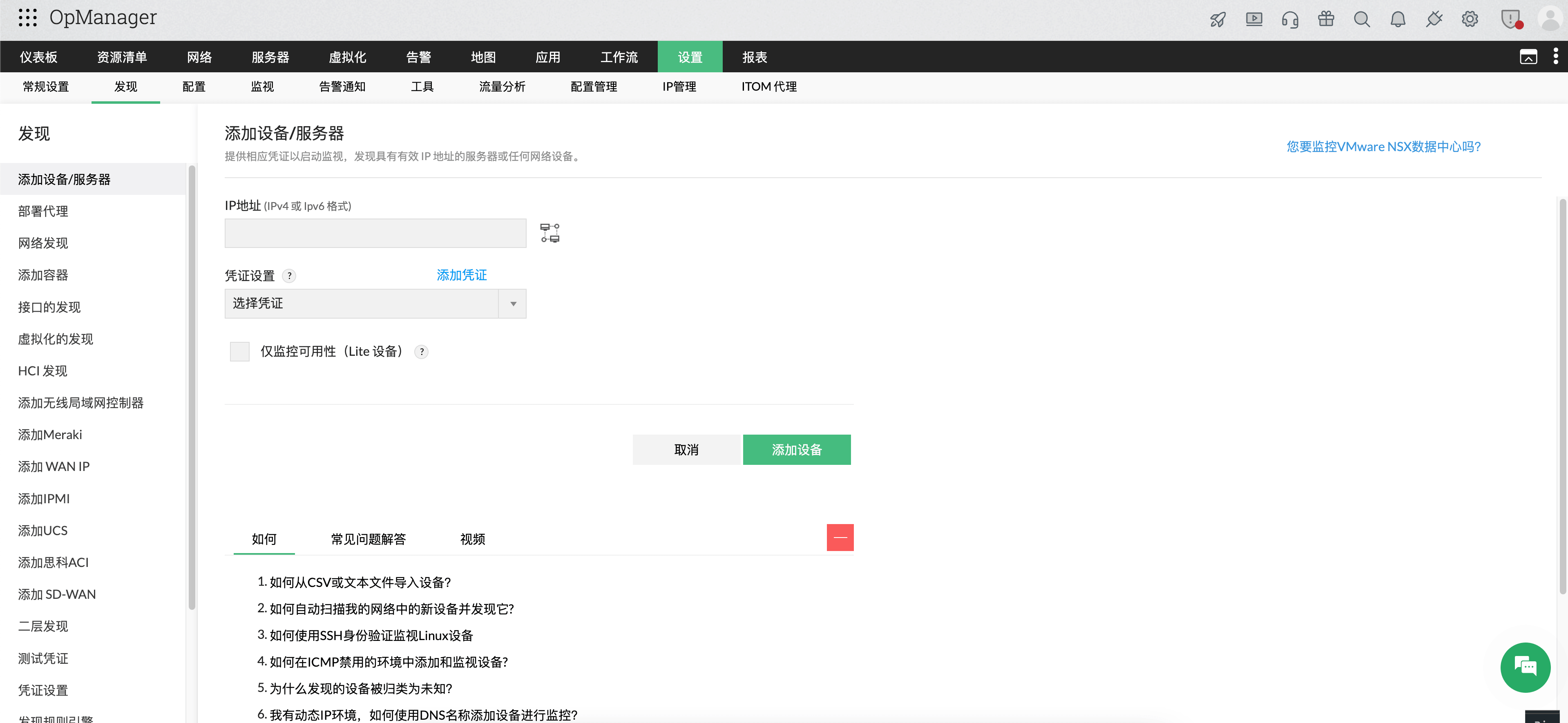Open the 选择凭证 dropdown
1568x723 pixels.
(x=375, y=303)
